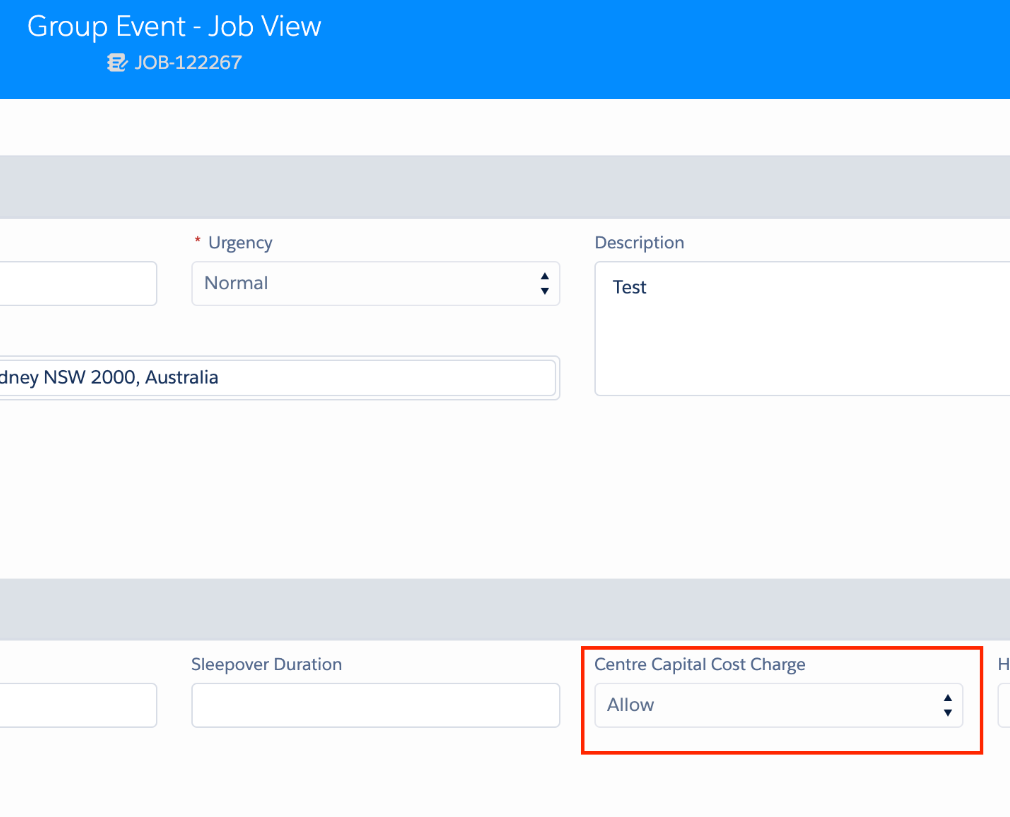
Task: Click the Centre Capital Cost Charge label
Action: [x=699, y=664]
